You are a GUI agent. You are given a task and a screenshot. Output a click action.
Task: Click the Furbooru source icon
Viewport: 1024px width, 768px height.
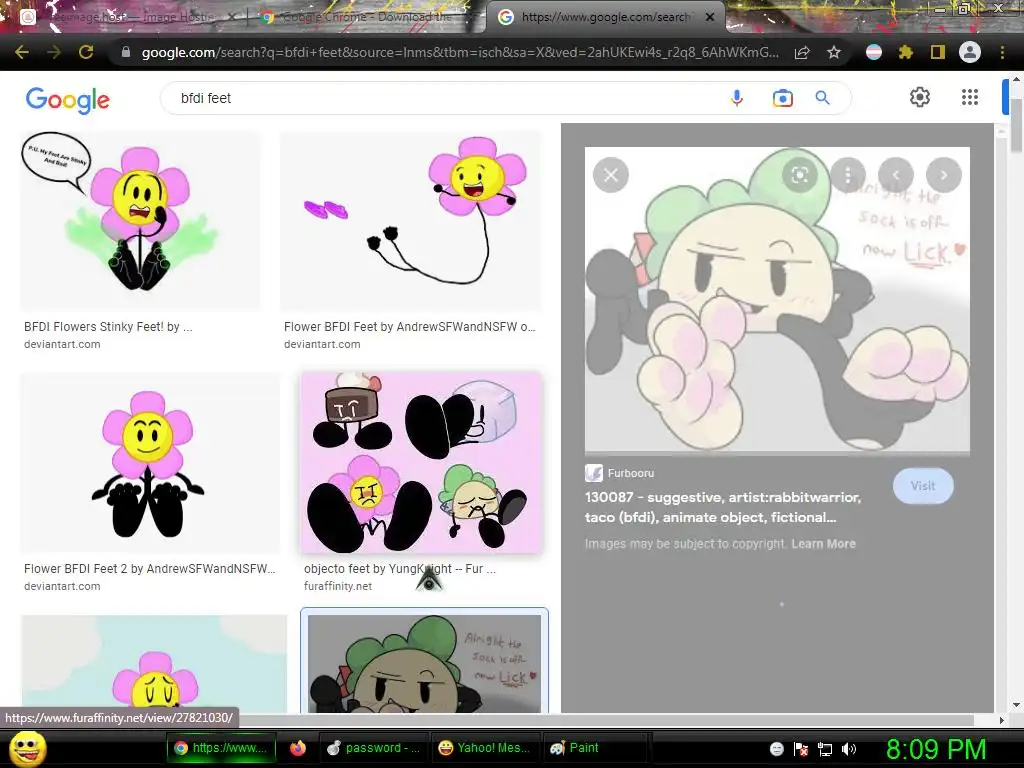(x=594, y=473)
